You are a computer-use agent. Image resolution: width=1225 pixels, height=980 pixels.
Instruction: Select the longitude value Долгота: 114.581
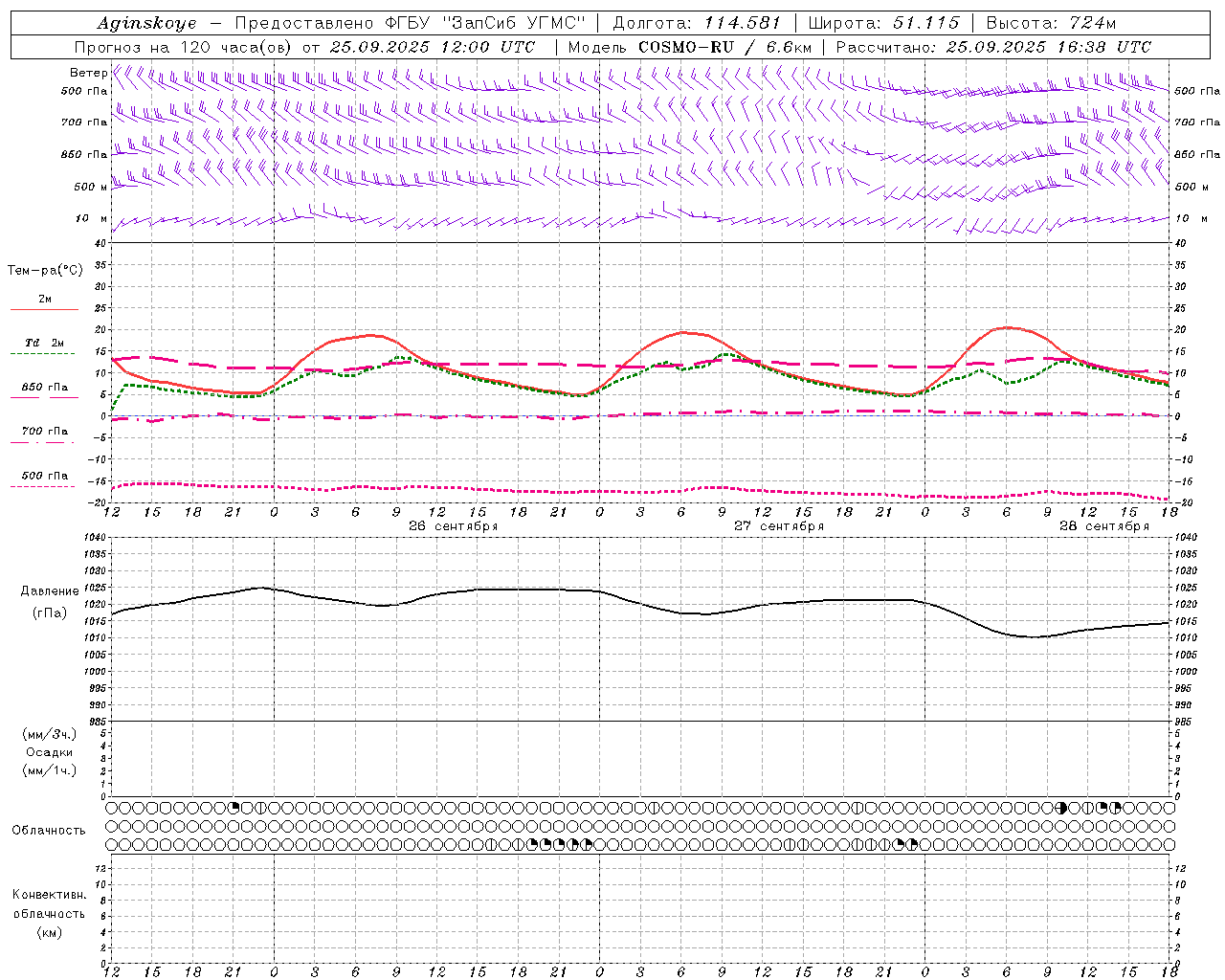click(x=697, y=23)
